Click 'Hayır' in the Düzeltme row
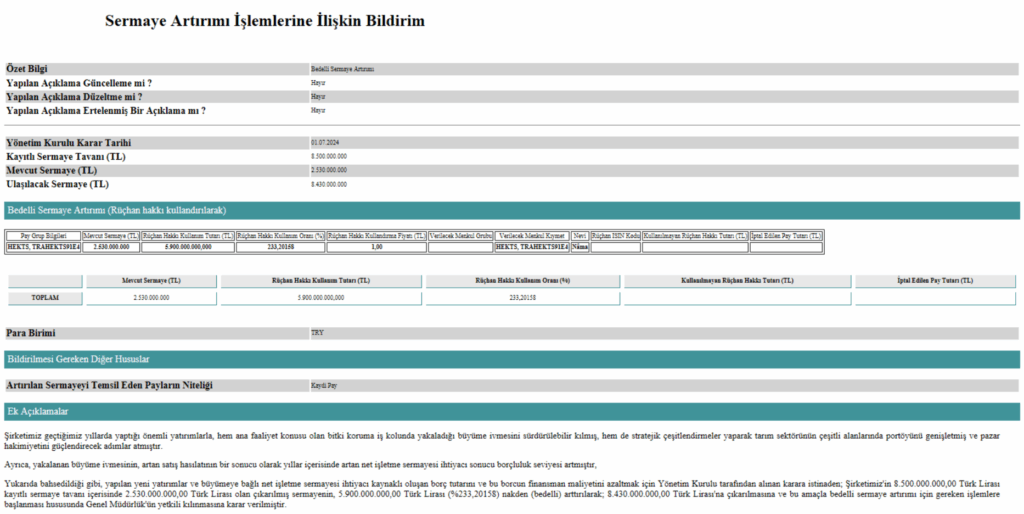This screenshot has width=1024, height=514. tap(318, 97)
